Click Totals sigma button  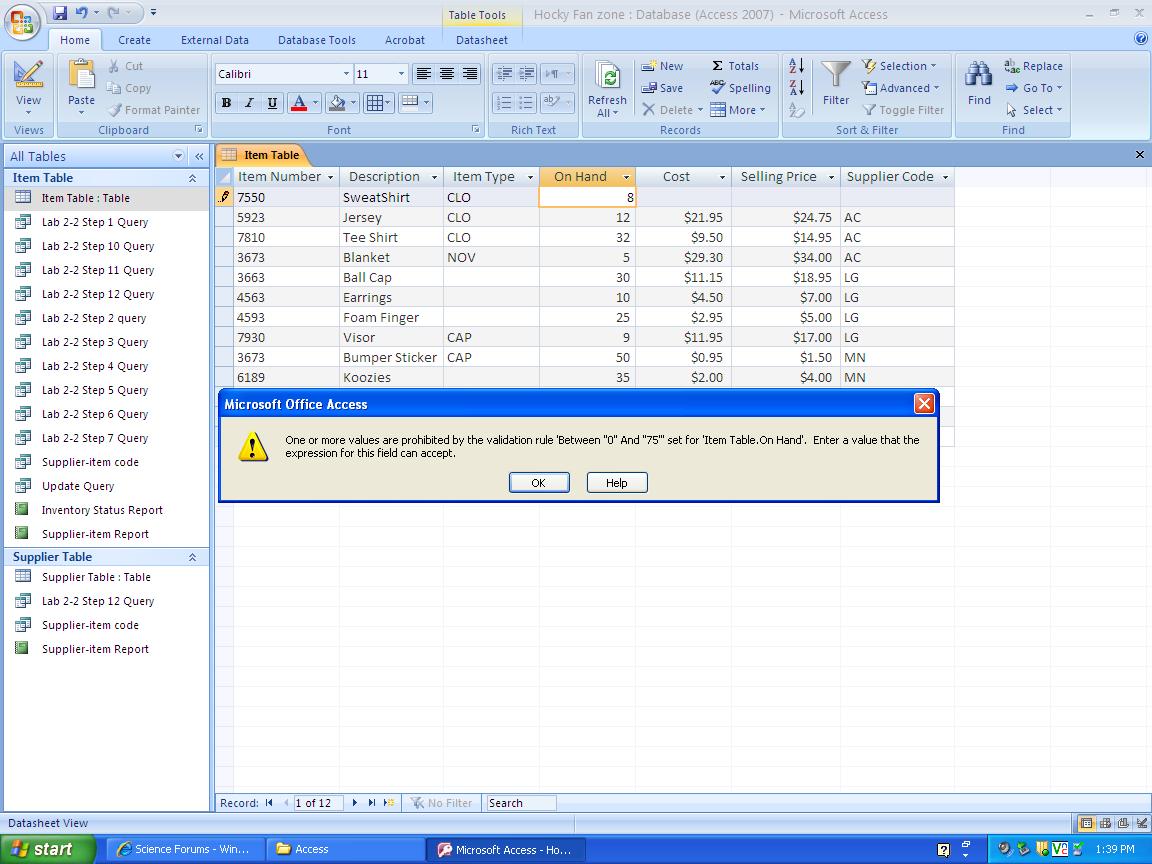pyautogui.click(x=735, y=66)
